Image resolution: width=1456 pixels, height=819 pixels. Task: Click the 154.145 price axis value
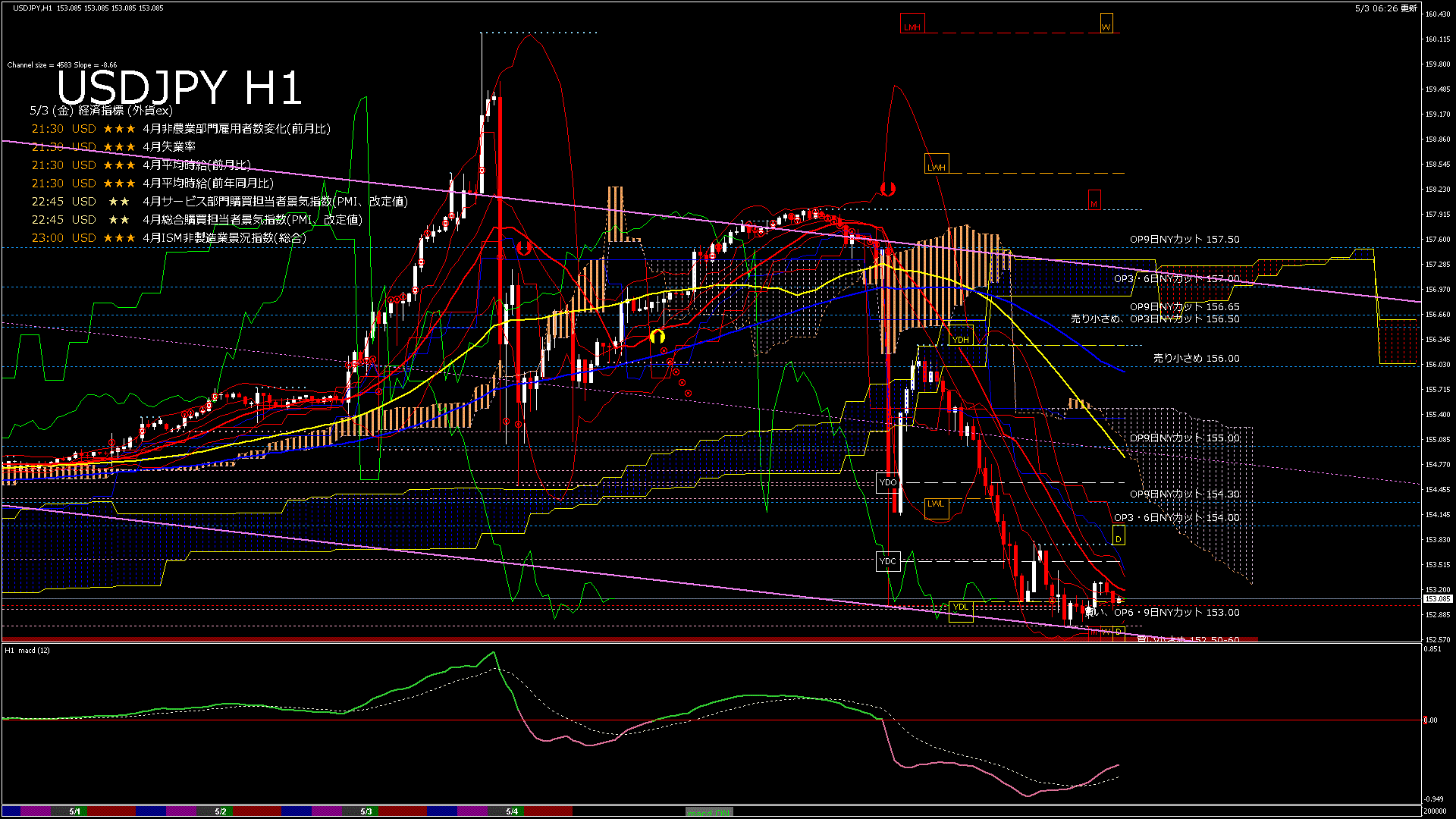pyautogui.click(x=1438, y=515)
